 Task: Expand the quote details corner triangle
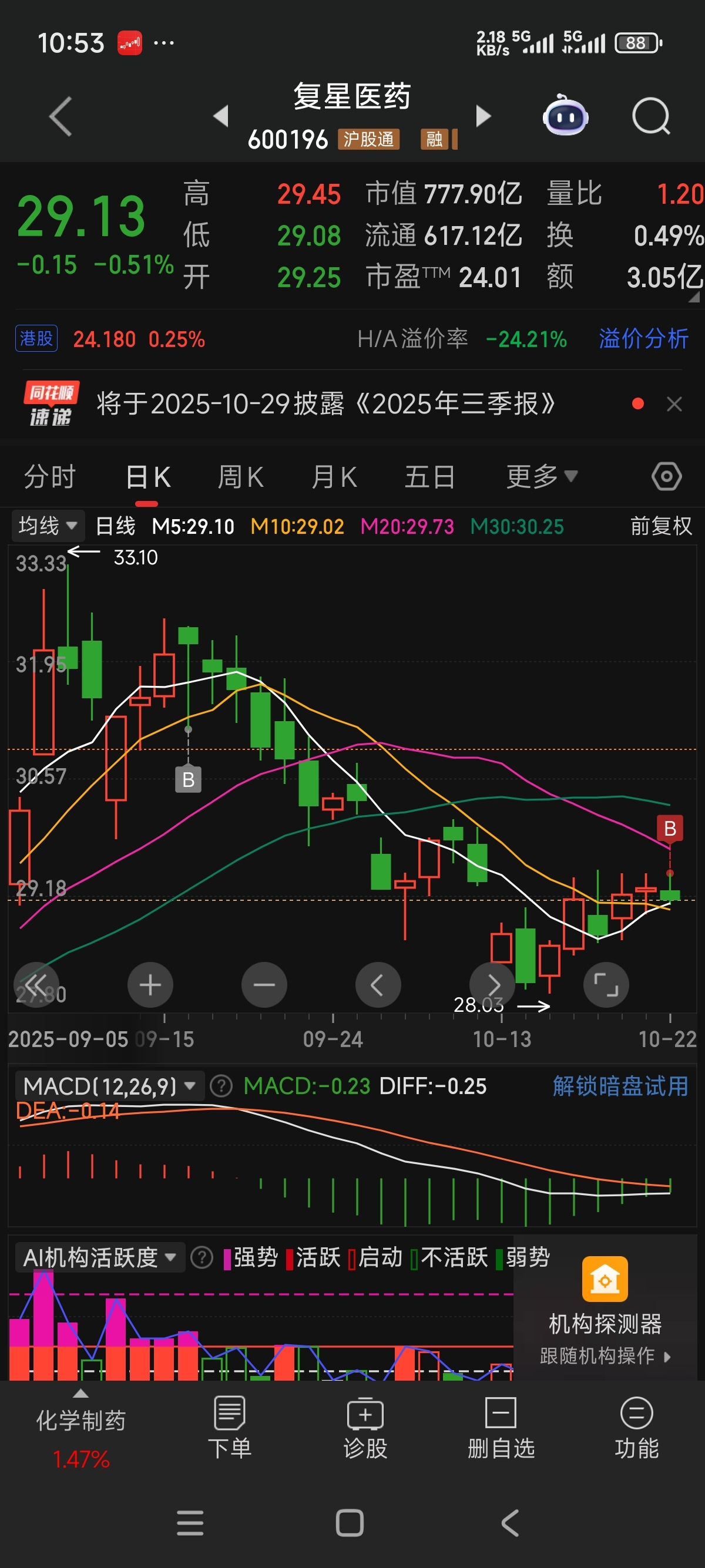pos(693,296)
